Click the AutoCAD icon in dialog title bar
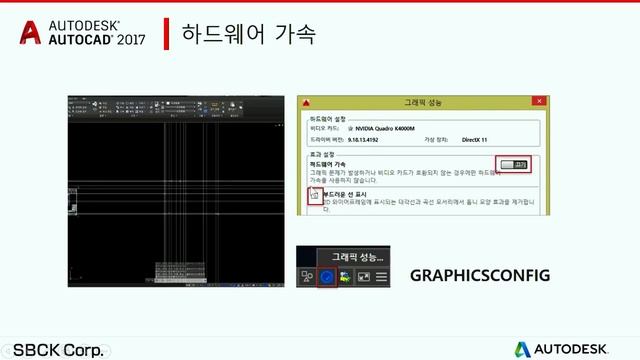The image size is (640, 360). [x=306, y=102]
